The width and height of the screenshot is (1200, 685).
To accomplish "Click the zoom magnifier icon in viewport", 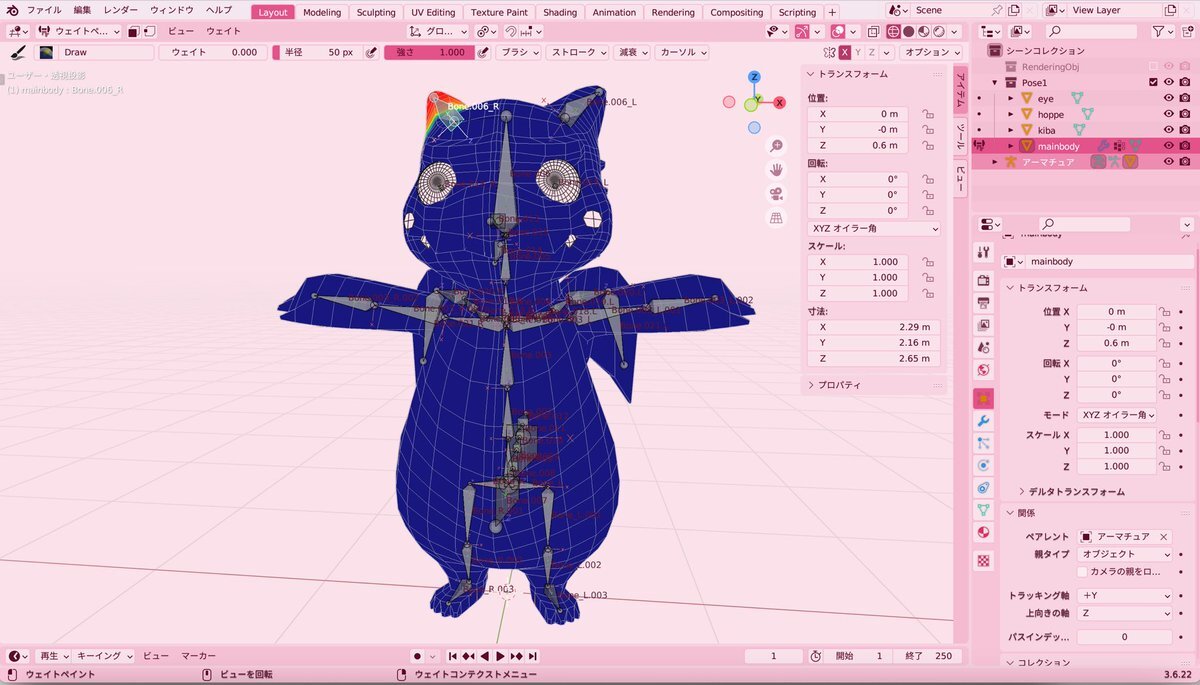I will (776, 146).
